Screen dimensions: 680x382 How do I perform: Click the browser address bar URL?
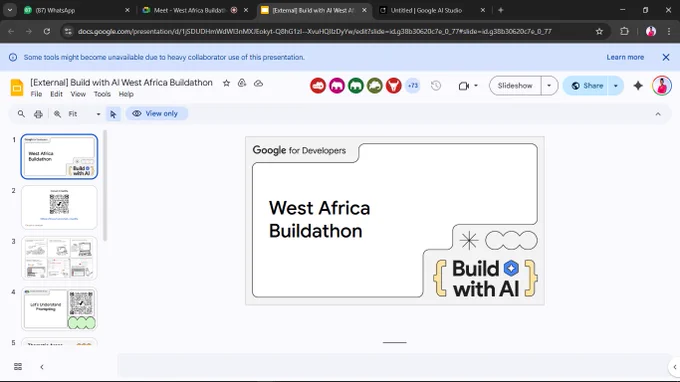click(314, 31)
